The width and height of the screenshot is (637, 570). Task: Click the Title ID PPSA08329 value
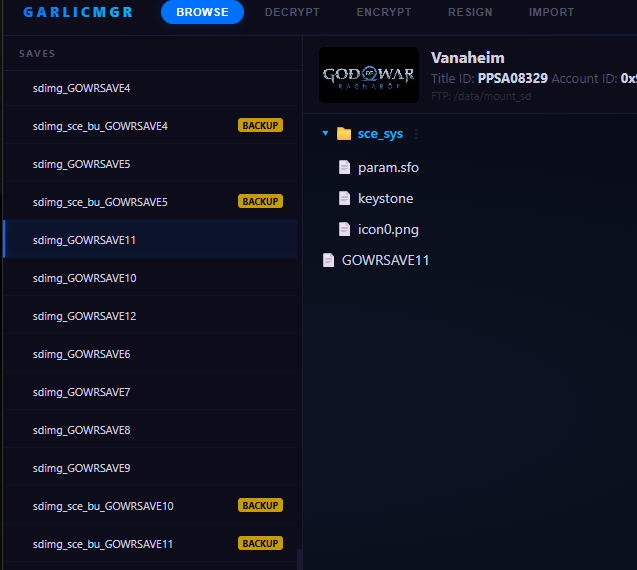pos(513,78)
